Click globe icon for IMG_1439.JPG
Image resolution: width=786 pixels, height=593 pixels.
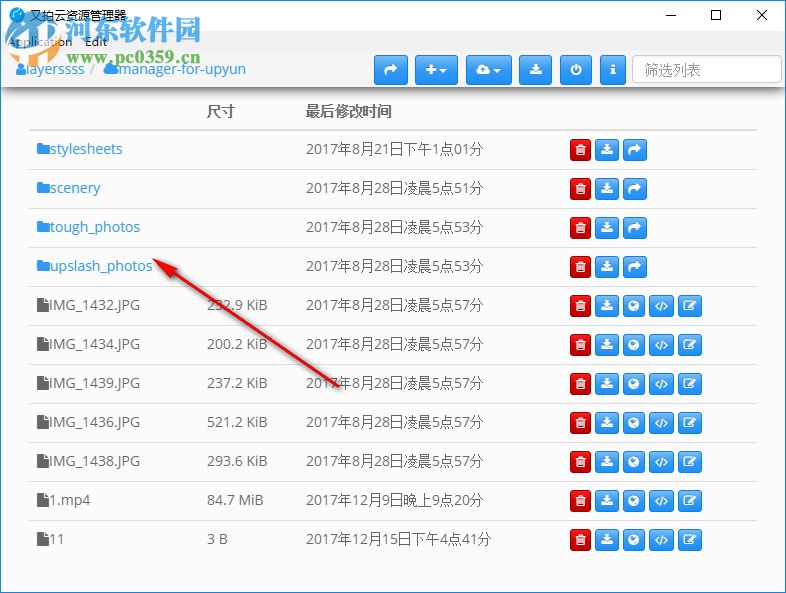coord(634,384)
